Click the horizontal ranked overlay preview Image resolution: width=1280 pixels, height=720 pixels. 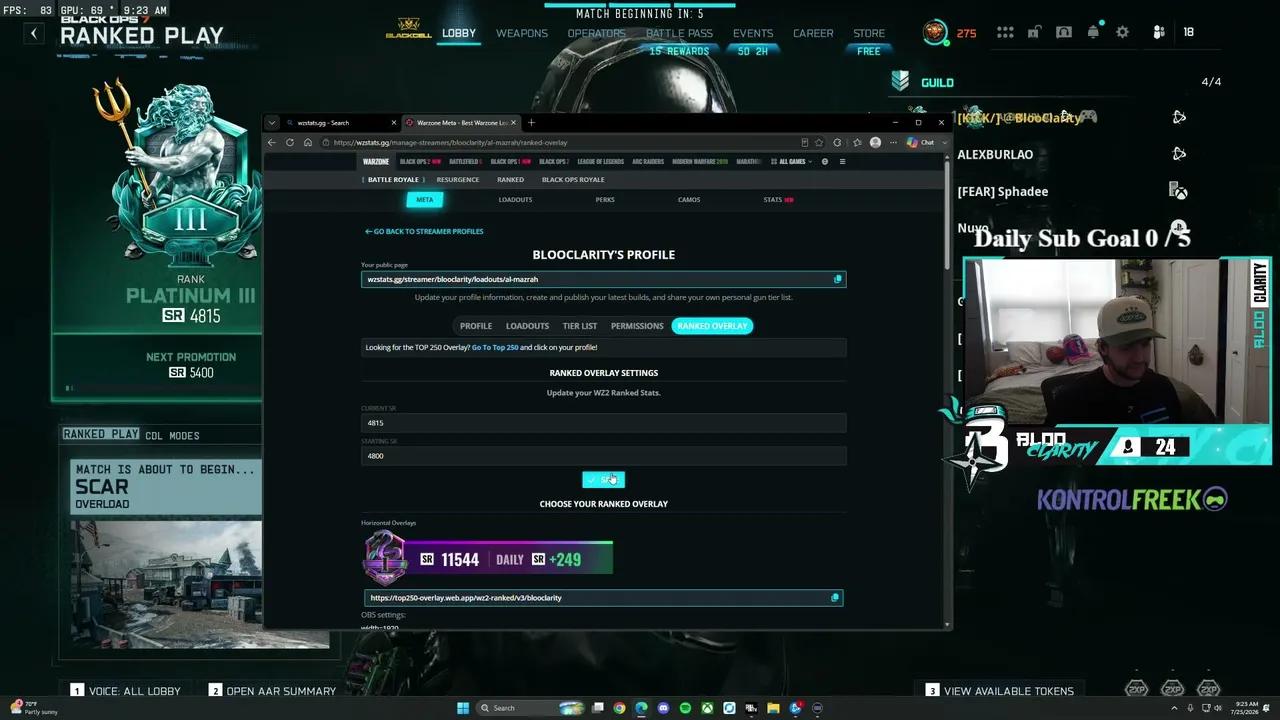[488, 559]
